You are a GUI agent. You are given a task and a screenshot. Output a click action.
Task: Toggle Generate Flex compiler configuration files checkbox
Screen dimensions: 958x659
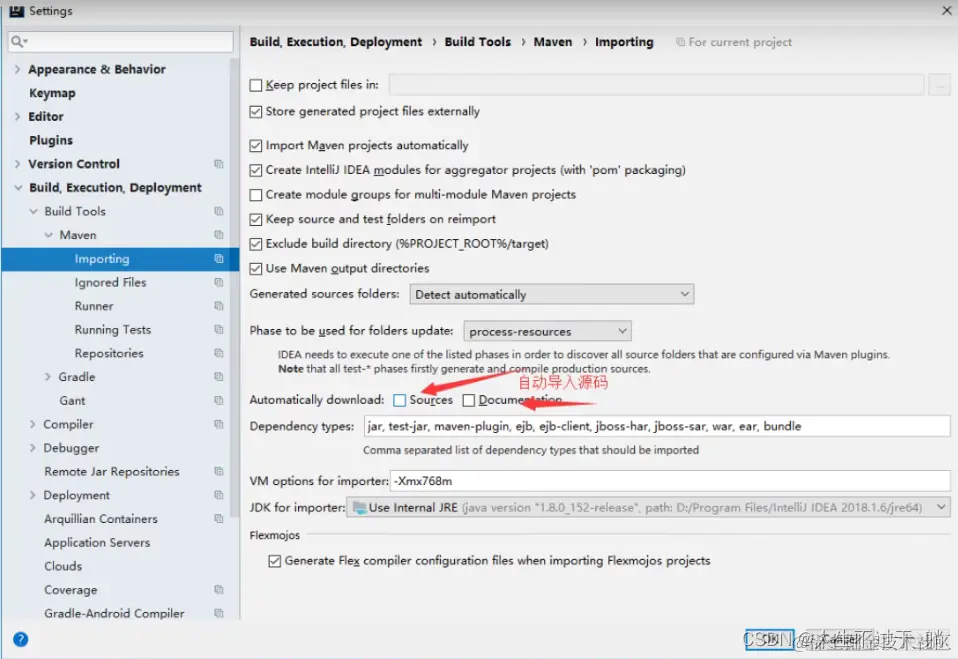(x=275, y=561)
